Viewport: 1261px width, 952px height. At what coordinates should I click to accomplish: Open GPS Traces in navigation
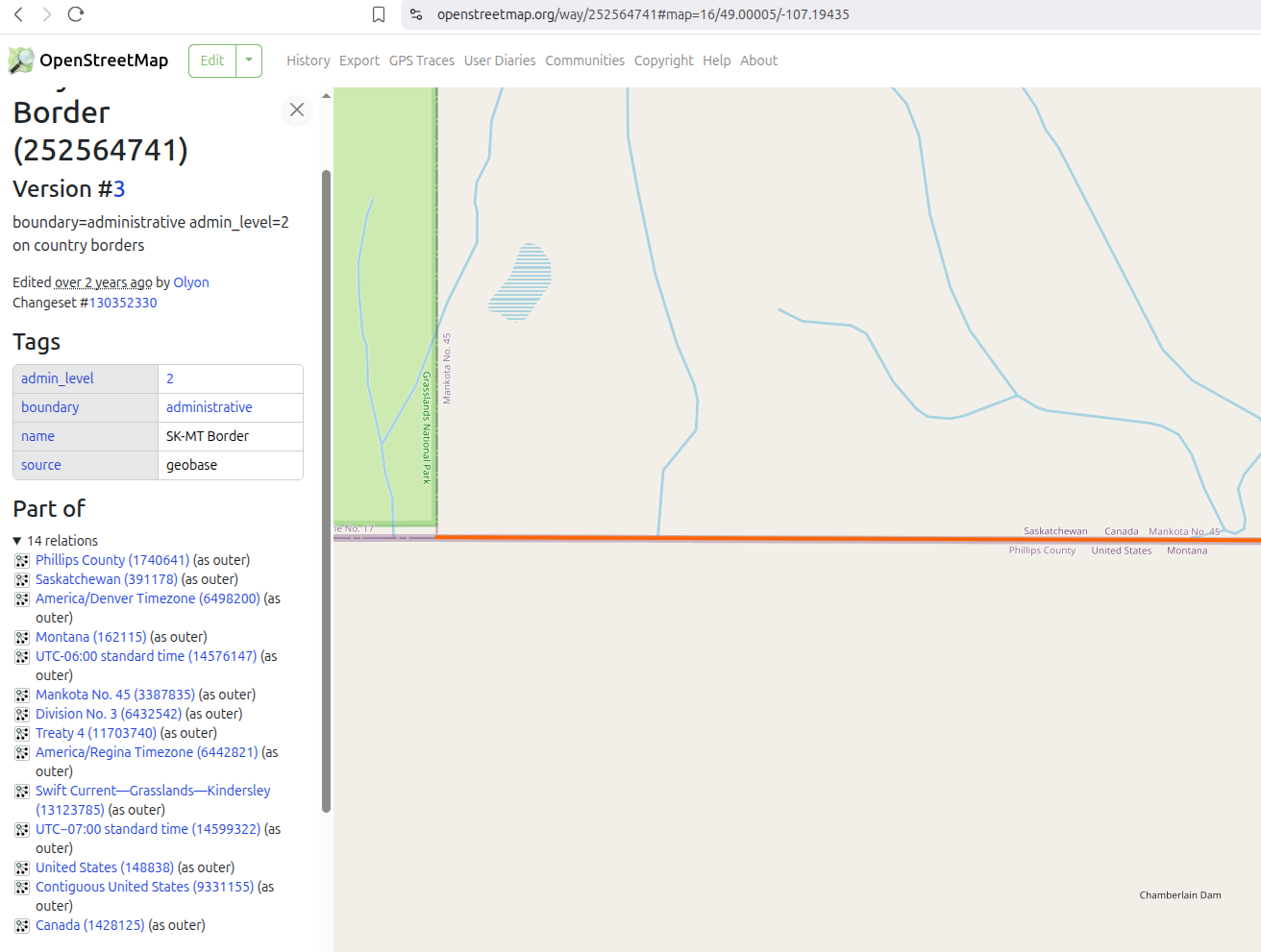point(422,61)
